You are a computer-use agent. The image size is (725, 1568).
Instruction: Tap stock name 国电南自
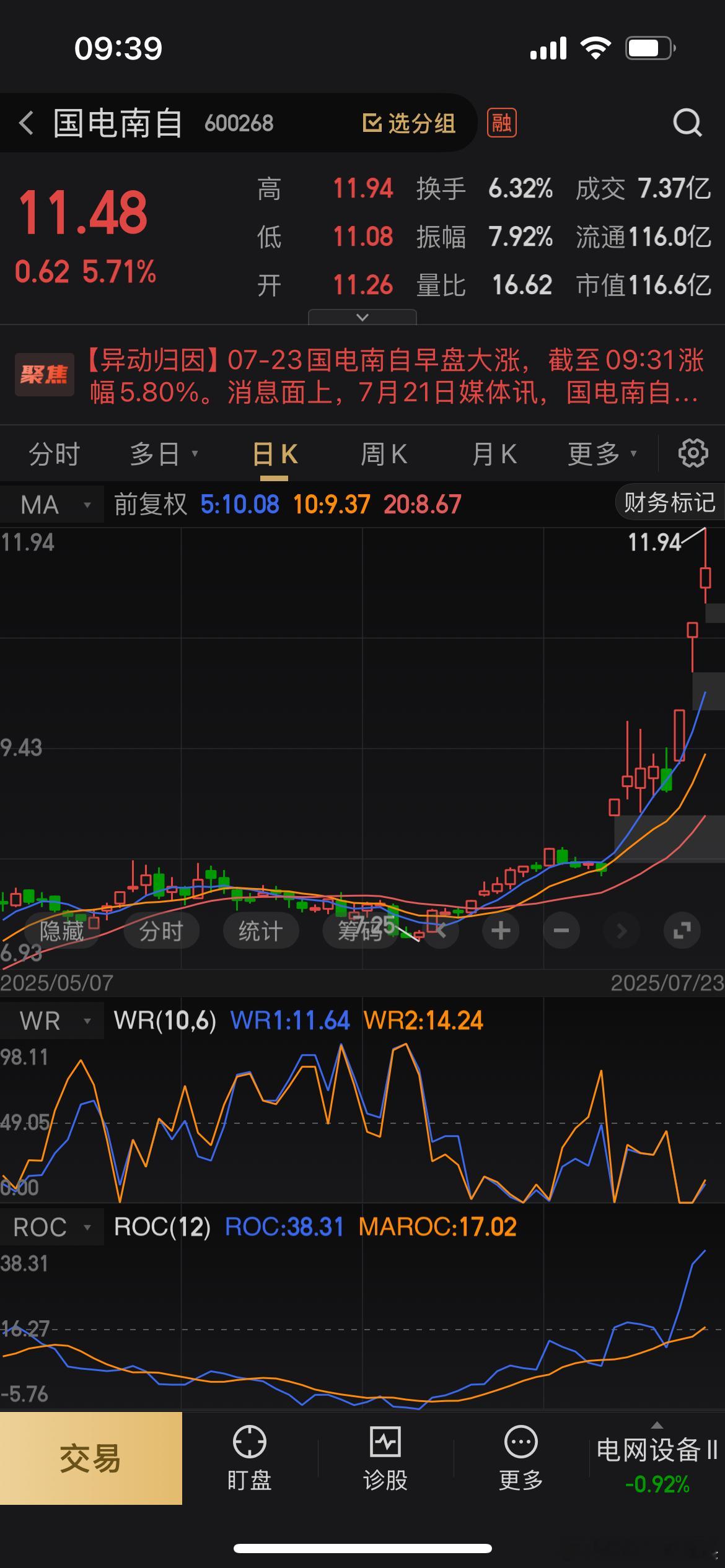(x=118, y=123)
